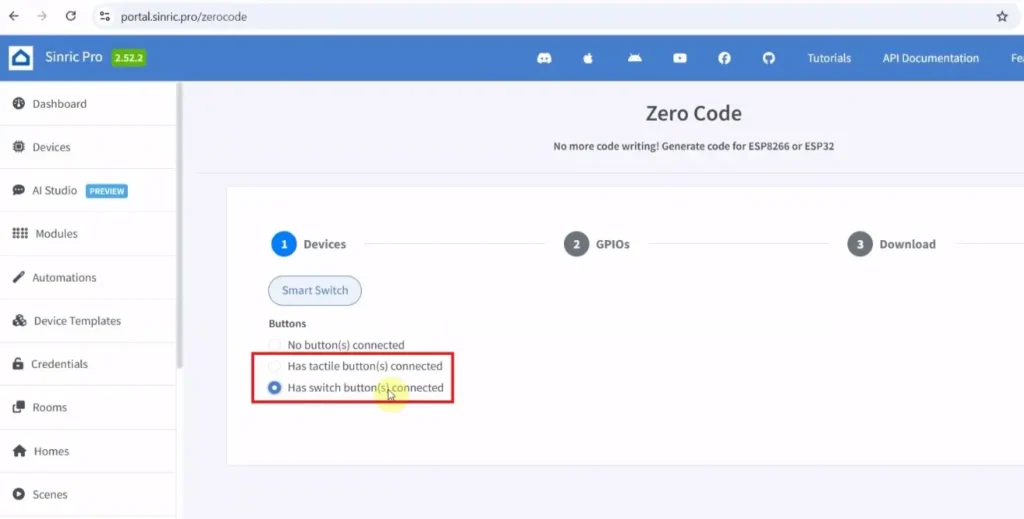Open the Tutorials link
Viewport: 1024px width, 519px height.
point(829,58)
